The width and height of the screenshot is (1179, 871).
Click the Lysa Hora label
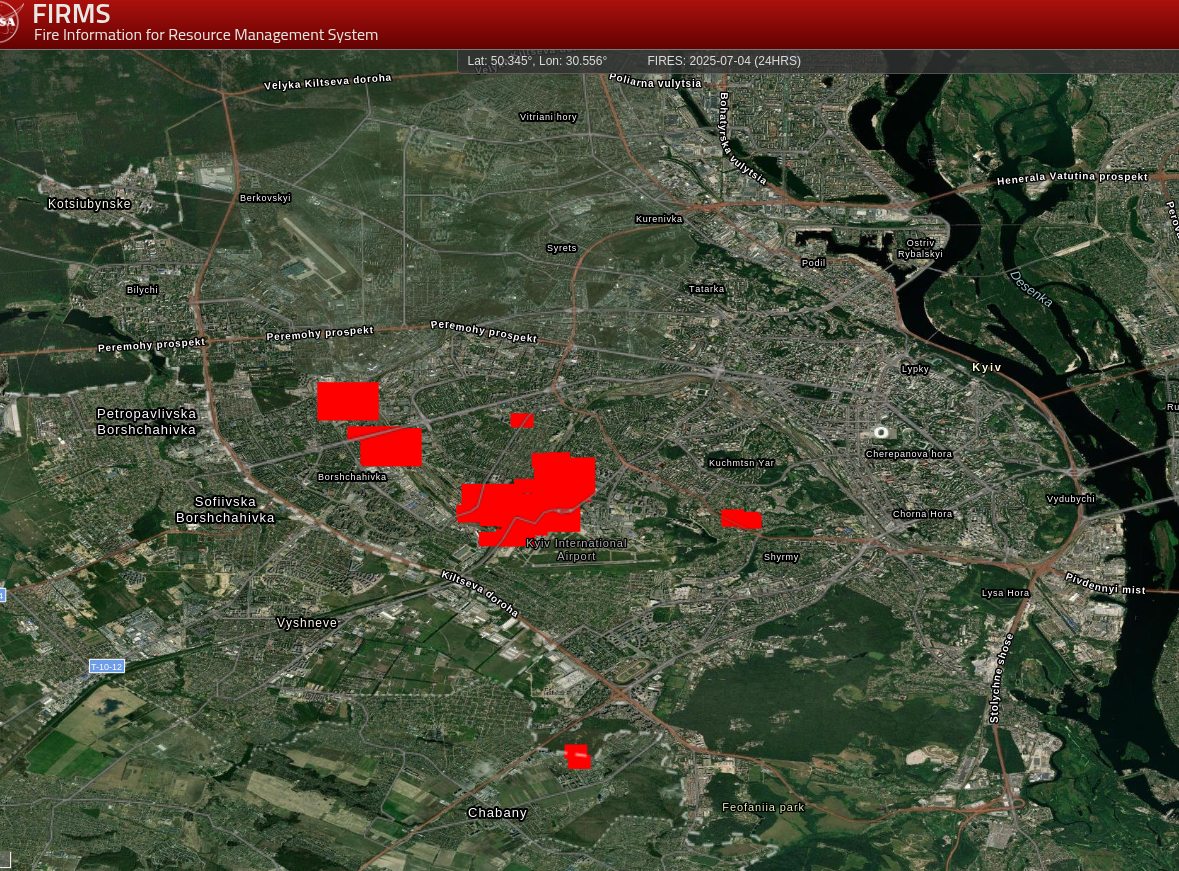pos(1005,593)
